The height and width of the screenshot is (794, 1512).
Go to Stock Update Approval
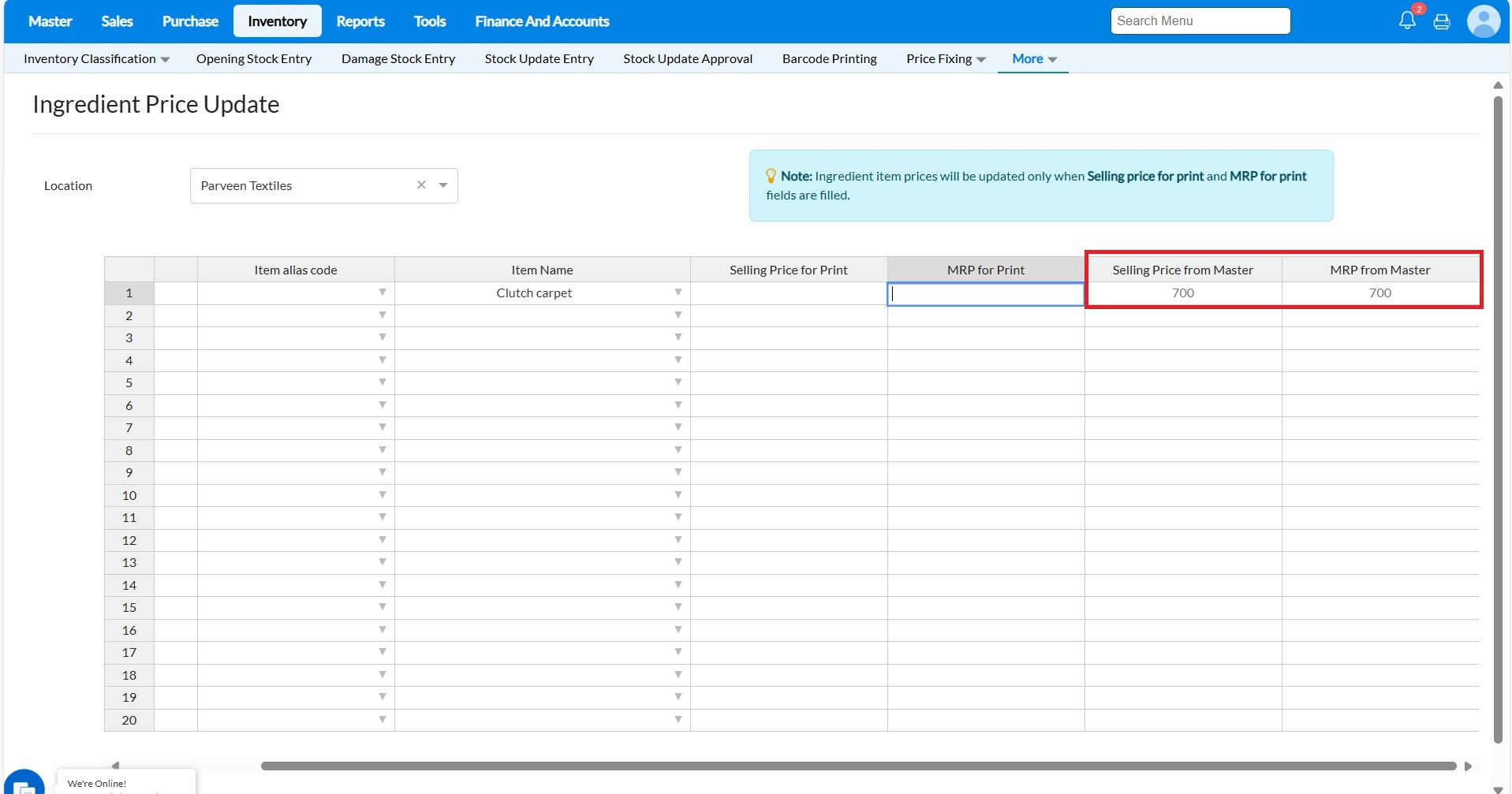687,59
